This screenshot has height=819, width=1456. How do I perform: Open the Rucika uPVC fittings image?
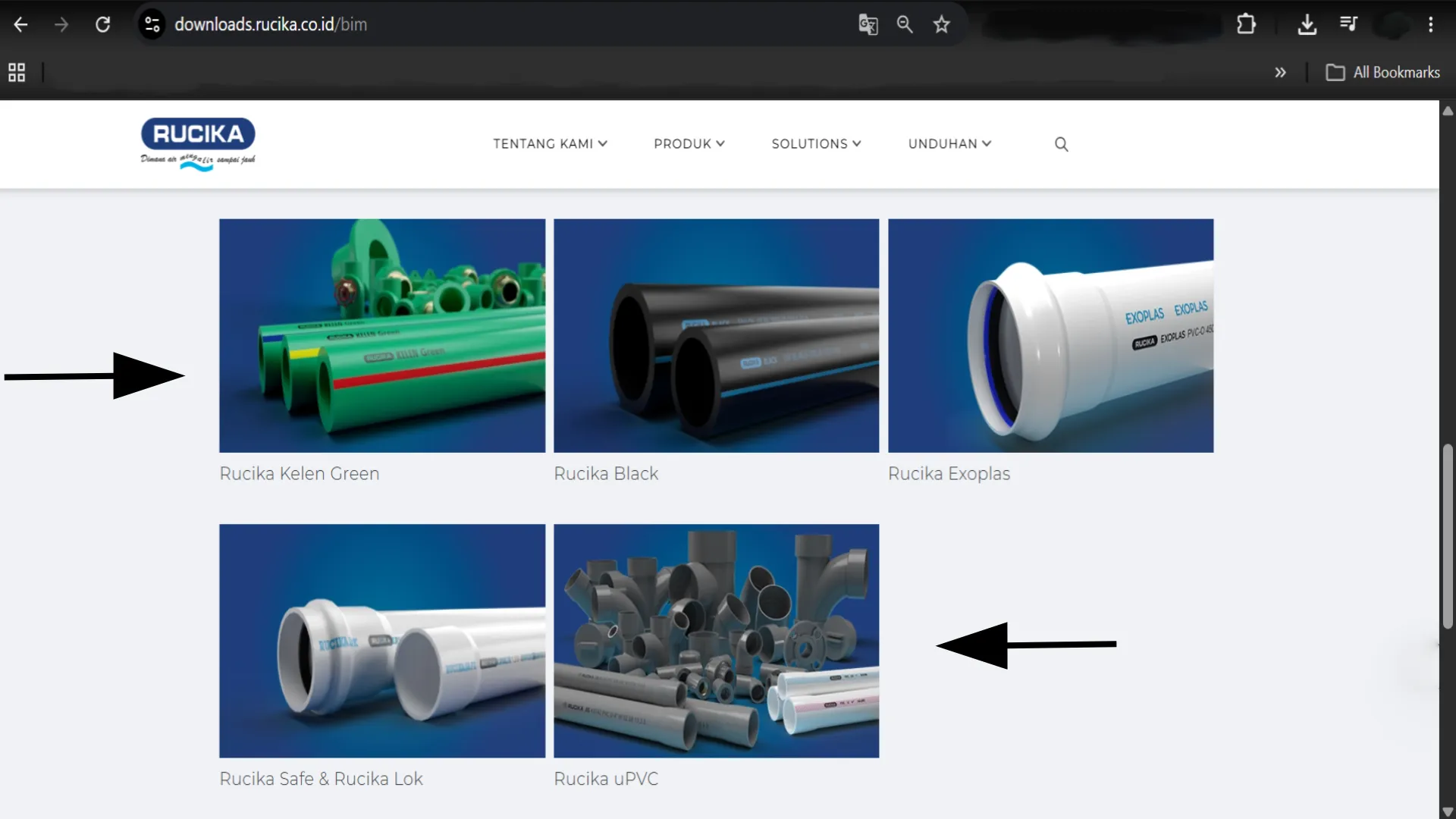click(716, 641)
